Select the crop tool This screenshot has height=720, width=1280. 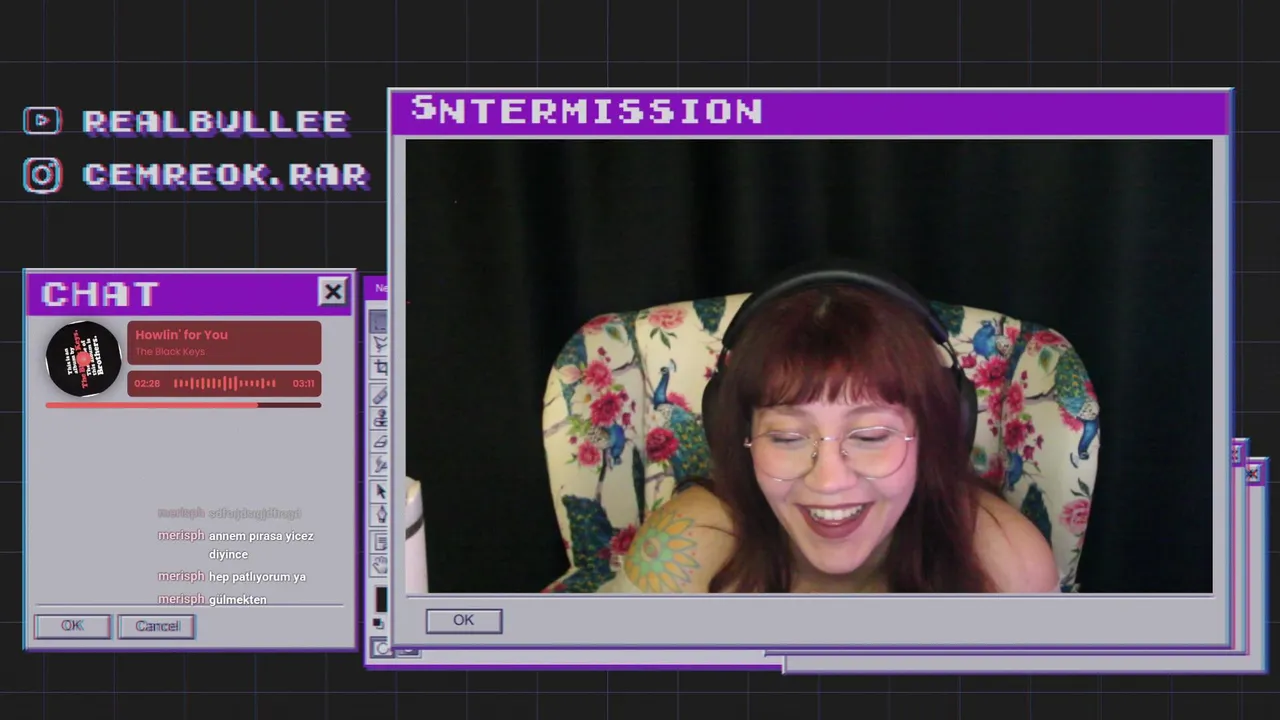click(380, 367)
